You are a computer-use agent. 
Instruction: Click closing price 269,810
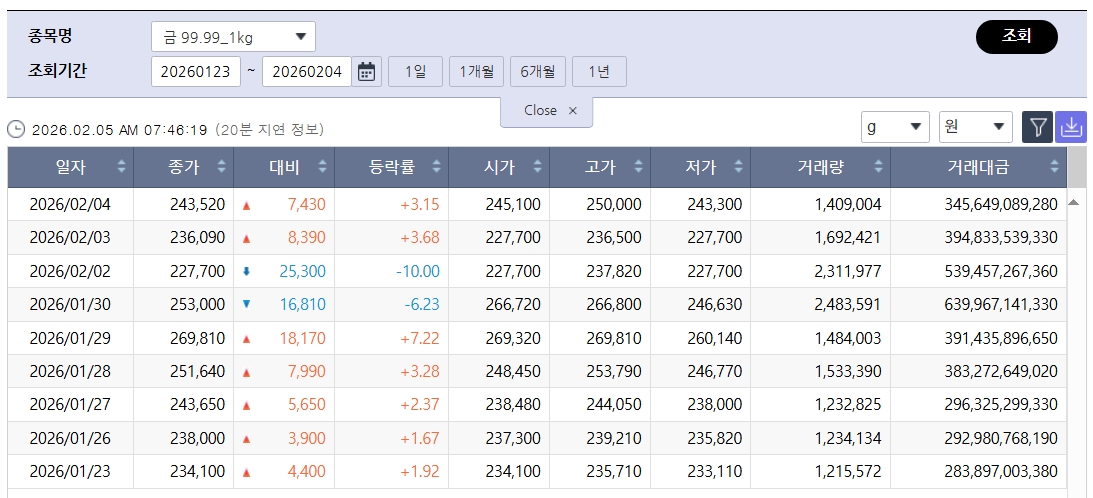[x=197, y=338]
